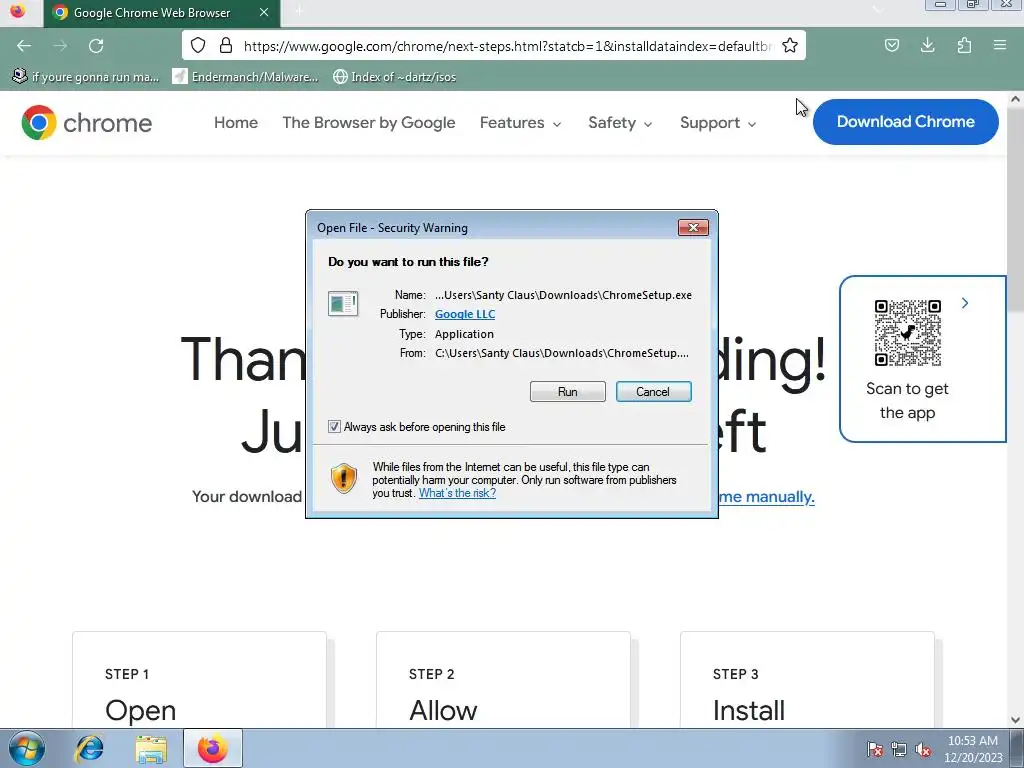Click the STEP 3 Install card

coord(807,680)
